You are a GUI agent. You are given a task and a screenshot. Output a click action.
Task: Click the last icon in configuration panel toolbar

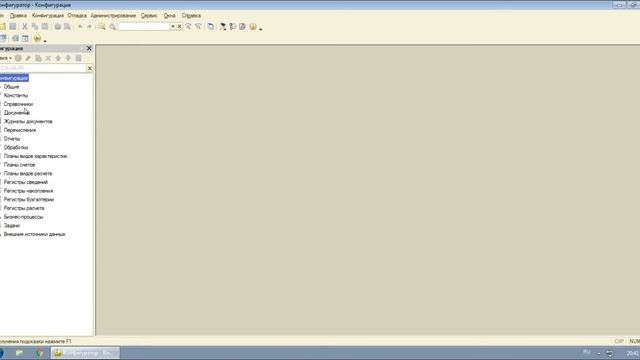click(x=78, y=58)
